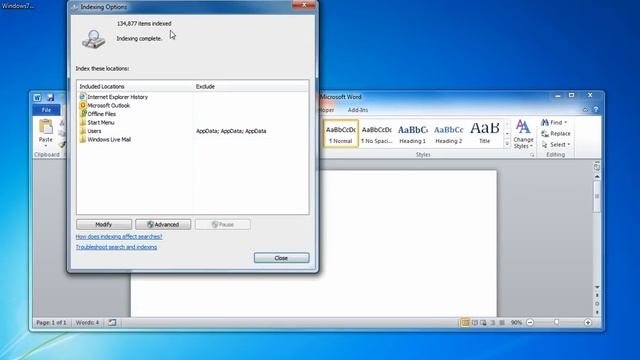Click the zoom slider handle in Word

point(556,322)
